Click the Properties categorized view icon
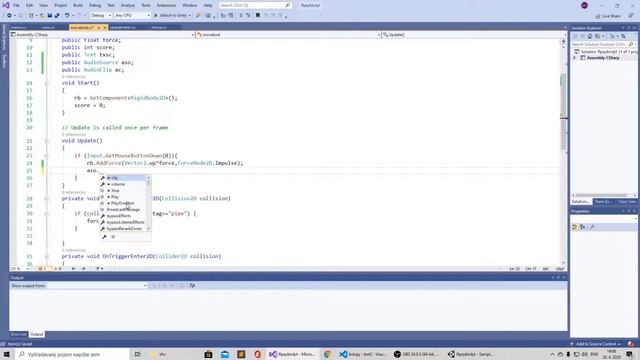640x360 pixels. pos(575,227)
